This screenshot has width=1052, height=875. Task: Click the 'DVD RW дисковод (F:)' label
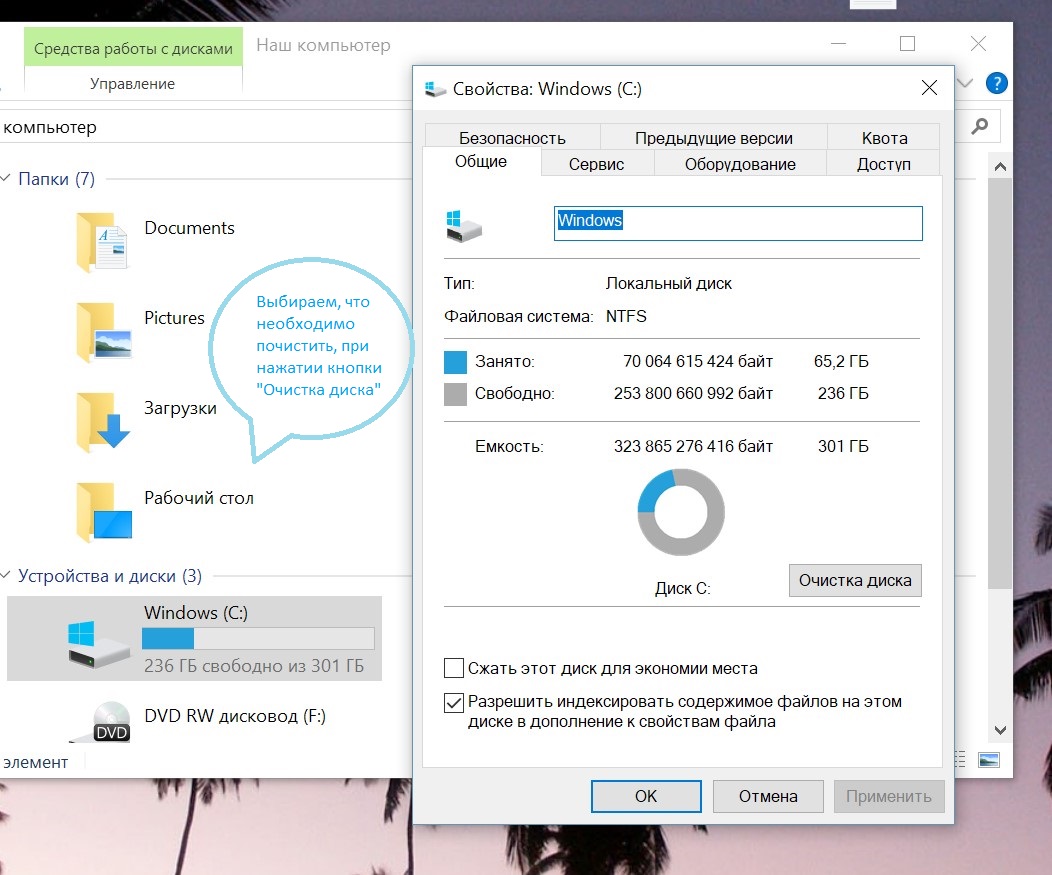tap(235, 715)
